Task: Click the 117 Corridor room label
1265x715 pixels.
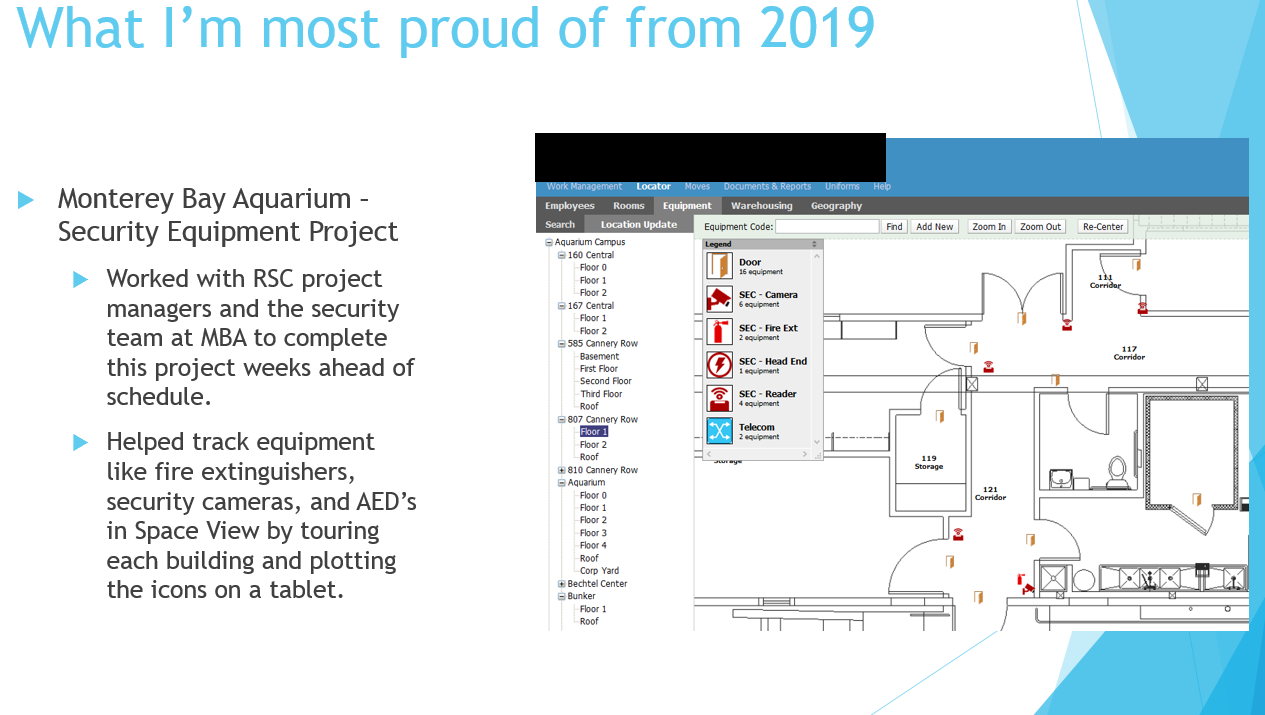Action: [1129, 353]
